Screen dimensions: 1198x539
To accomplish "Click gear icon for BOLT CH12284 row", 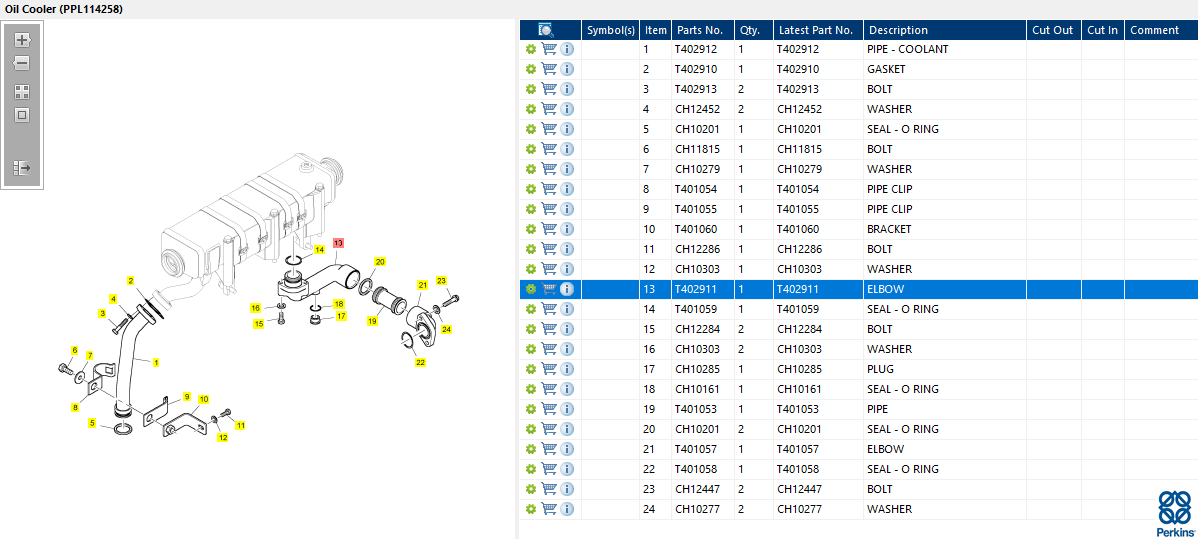I will pos(531,329).
